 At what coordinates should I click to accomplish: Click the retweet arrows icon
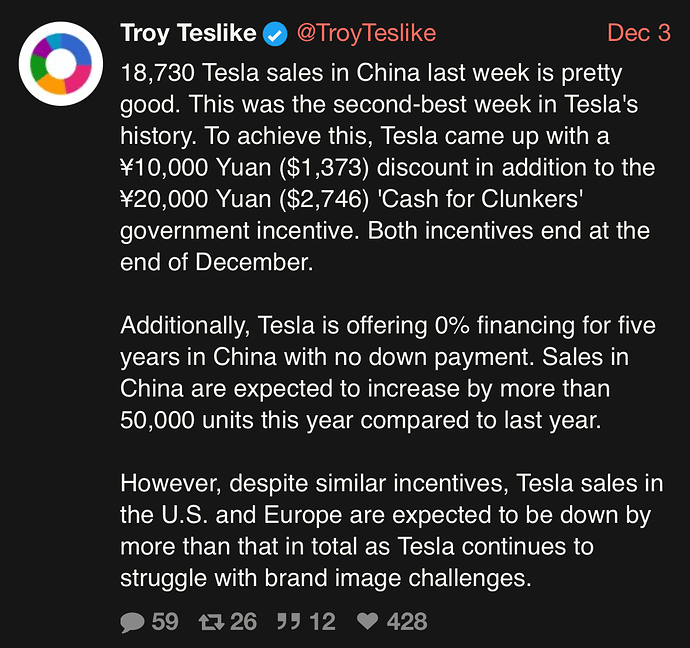[212, 622]
